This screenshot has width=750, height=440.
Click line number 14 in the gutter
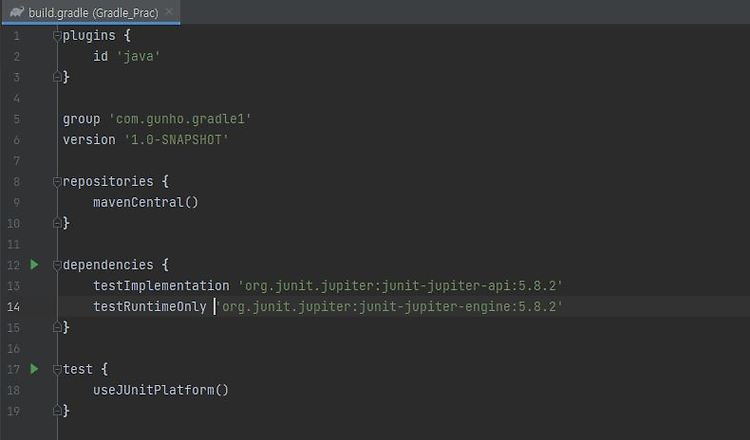(x=13, y=307)
